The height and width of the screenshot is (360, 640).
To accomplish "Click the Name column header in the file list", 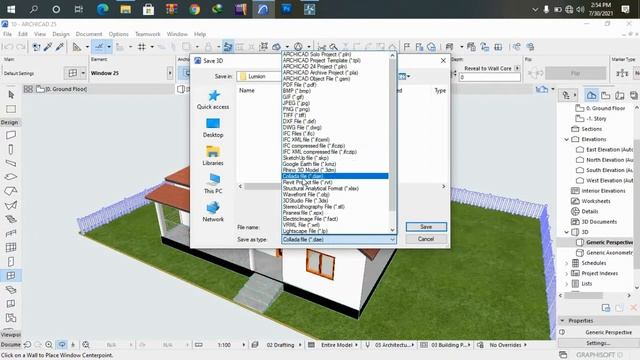I will pyautogui.click(x=247, y=90).
